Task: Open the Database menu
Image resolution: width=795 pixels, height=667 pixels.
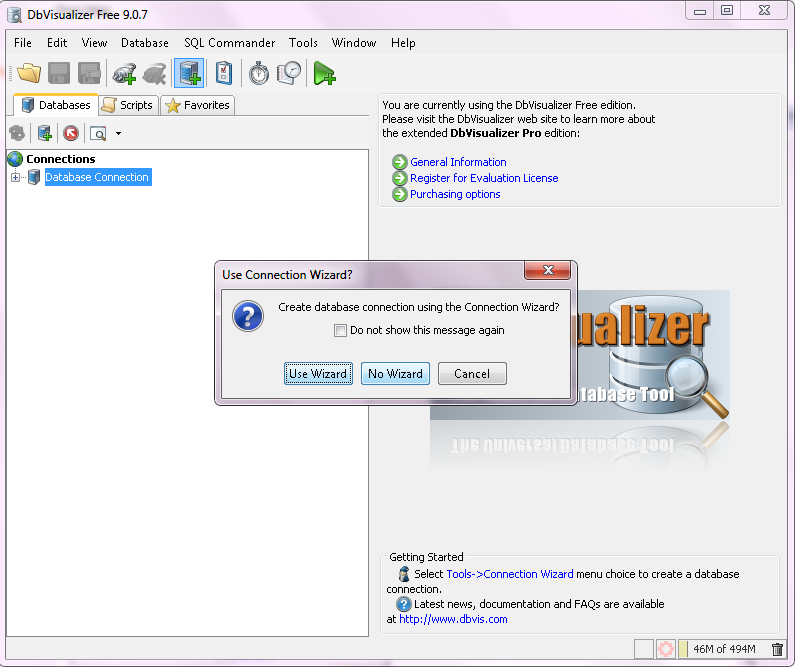Action: 145,43
